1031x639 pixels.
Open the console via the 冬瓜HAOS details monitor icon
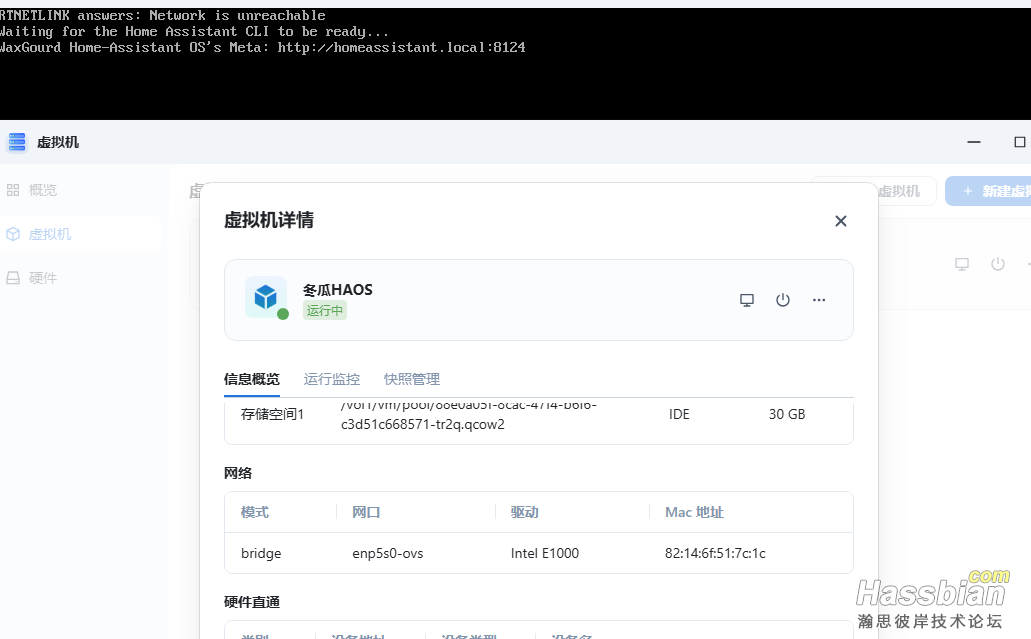click(x=746, y=300)
